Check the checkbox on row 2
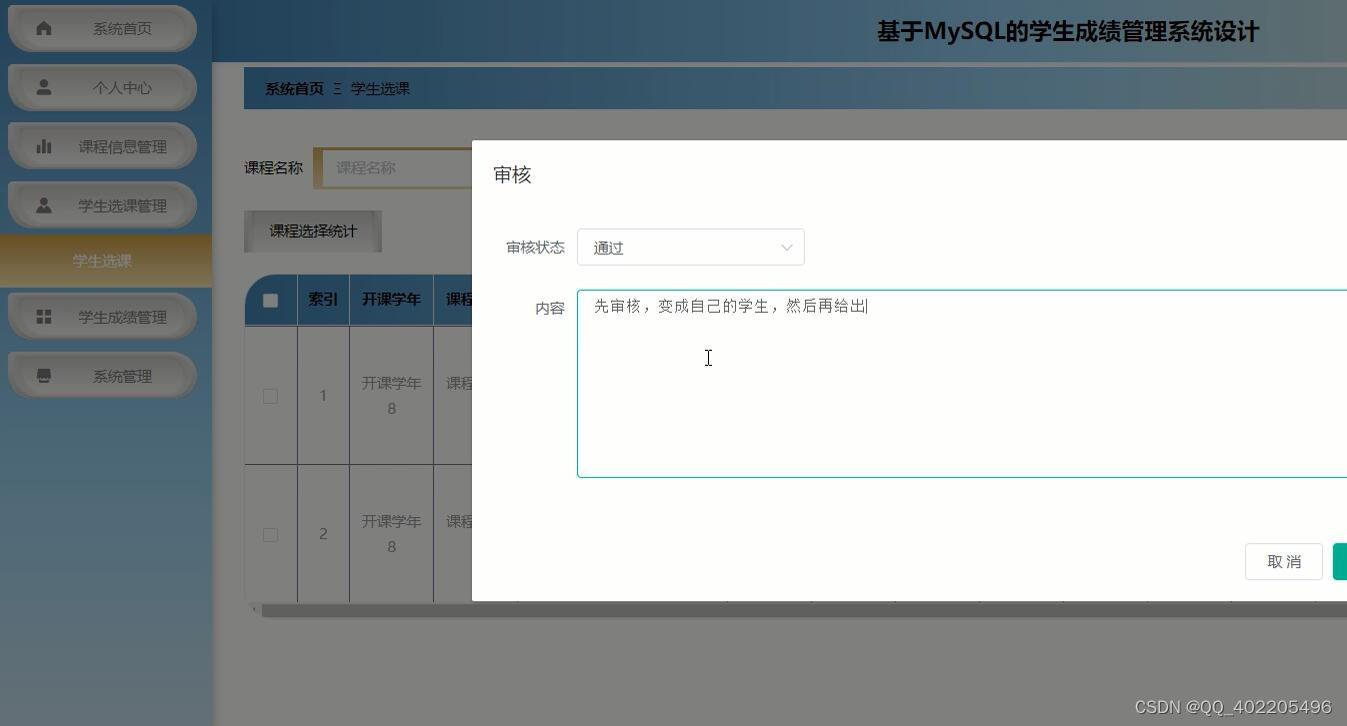 [x=270, y=535]
